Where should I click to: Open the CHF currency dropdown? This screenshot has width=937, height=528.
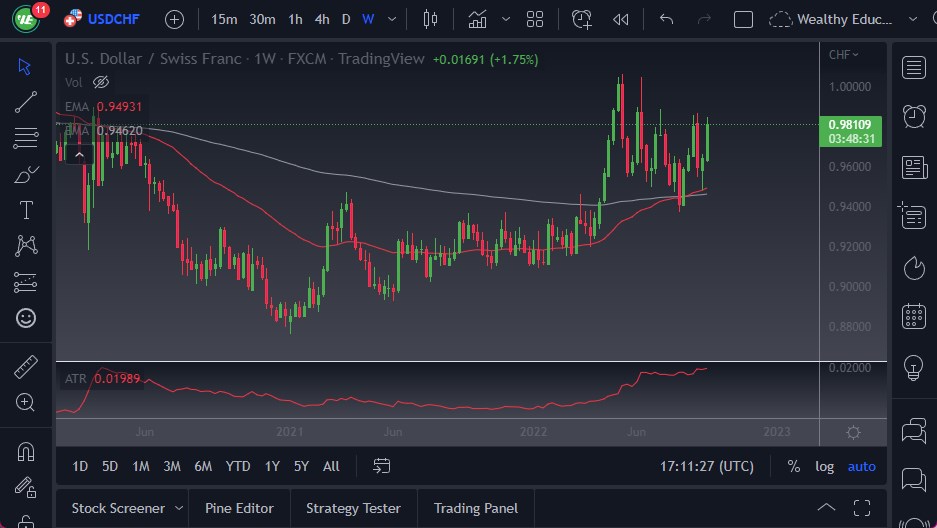coord(843,55)
